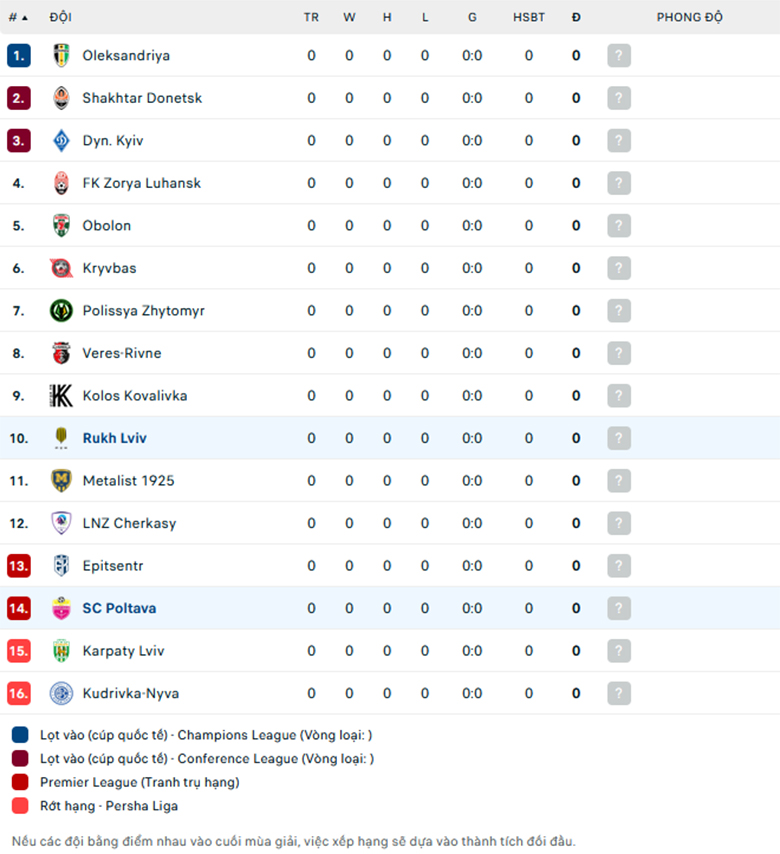Viewport: 780px width, 854px height.
Task: Click the Polissya Zhytomyr round crest
Action: (x=62, y=310)
